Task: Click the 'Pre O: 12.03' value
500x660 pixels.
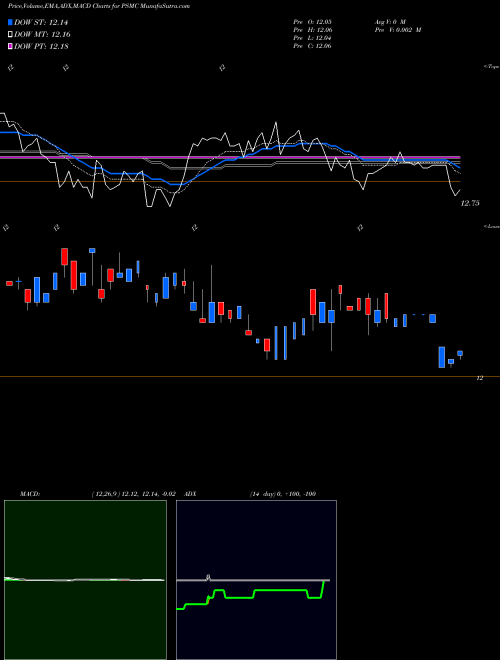Action: [313, 21]
